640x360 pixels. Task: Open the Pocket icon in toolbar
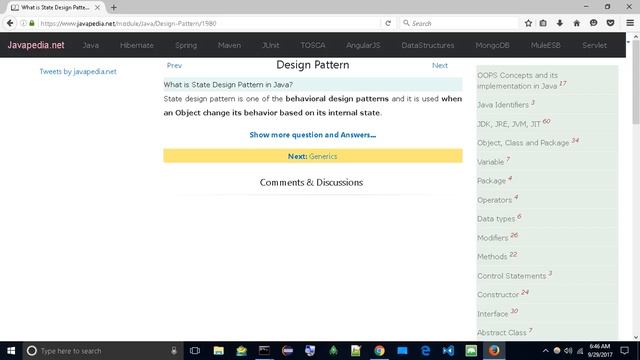coord(610,23)
